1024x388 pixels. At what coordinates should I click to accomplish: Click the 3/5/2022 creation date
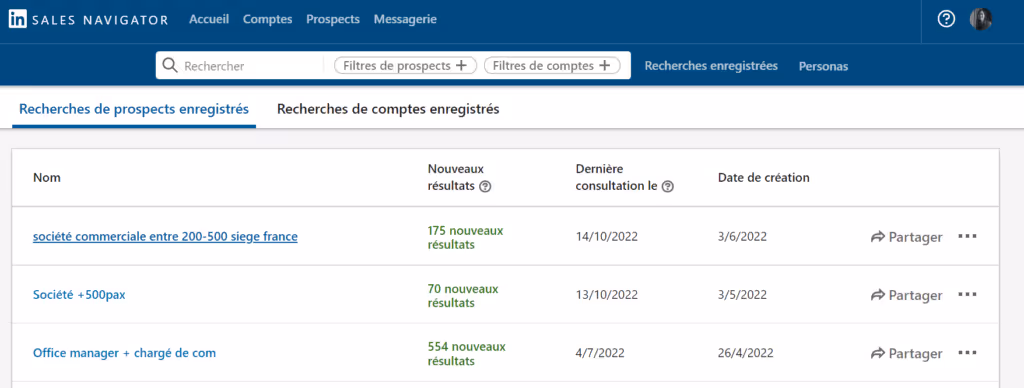pyautogui.click(x=743, y=295)
